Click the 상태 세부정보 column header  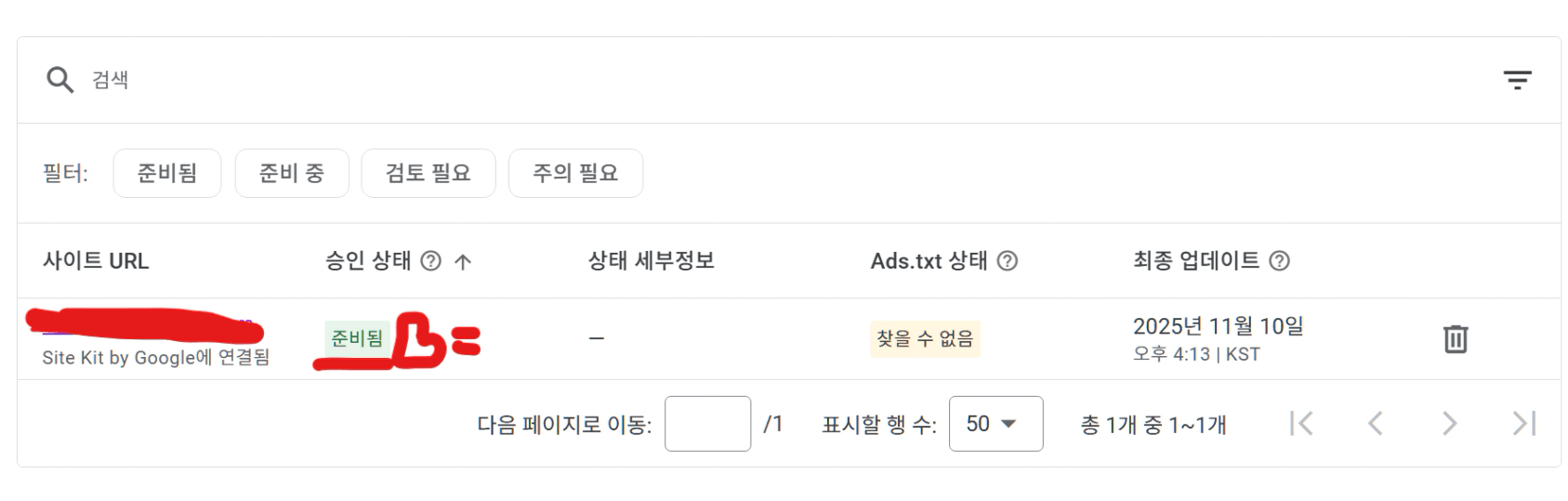(x=651, y=261)
